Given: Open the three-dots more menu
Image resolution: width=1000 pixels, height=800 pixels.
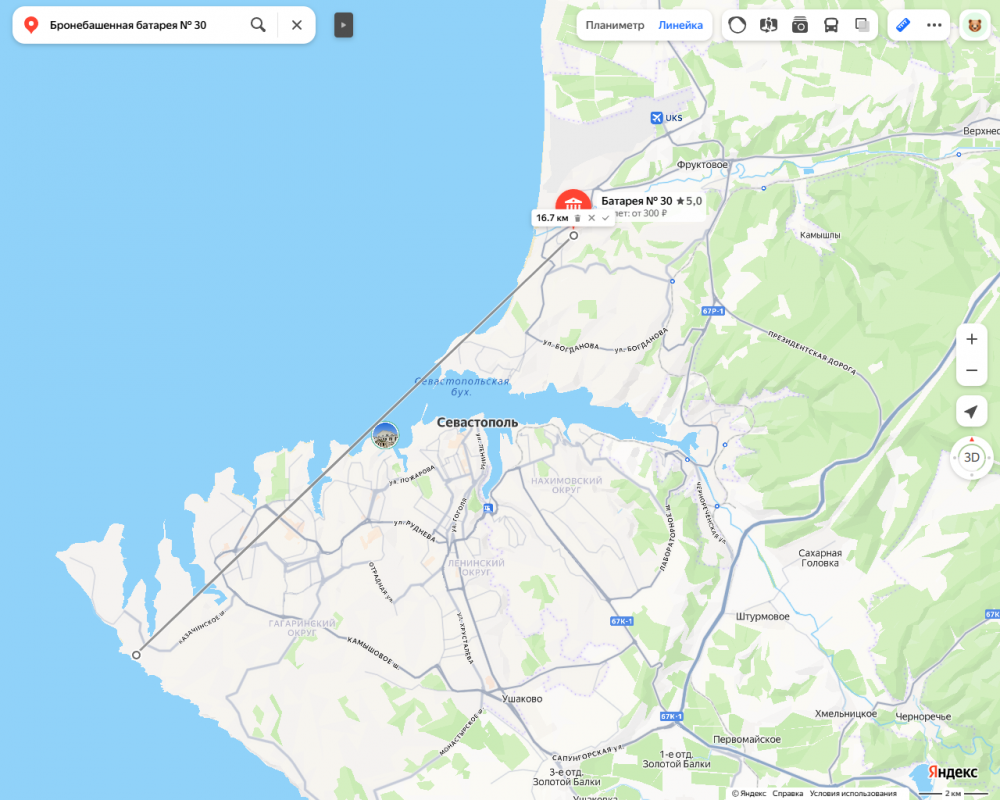Looking at the screenshot, I should [x=934, y=25].
